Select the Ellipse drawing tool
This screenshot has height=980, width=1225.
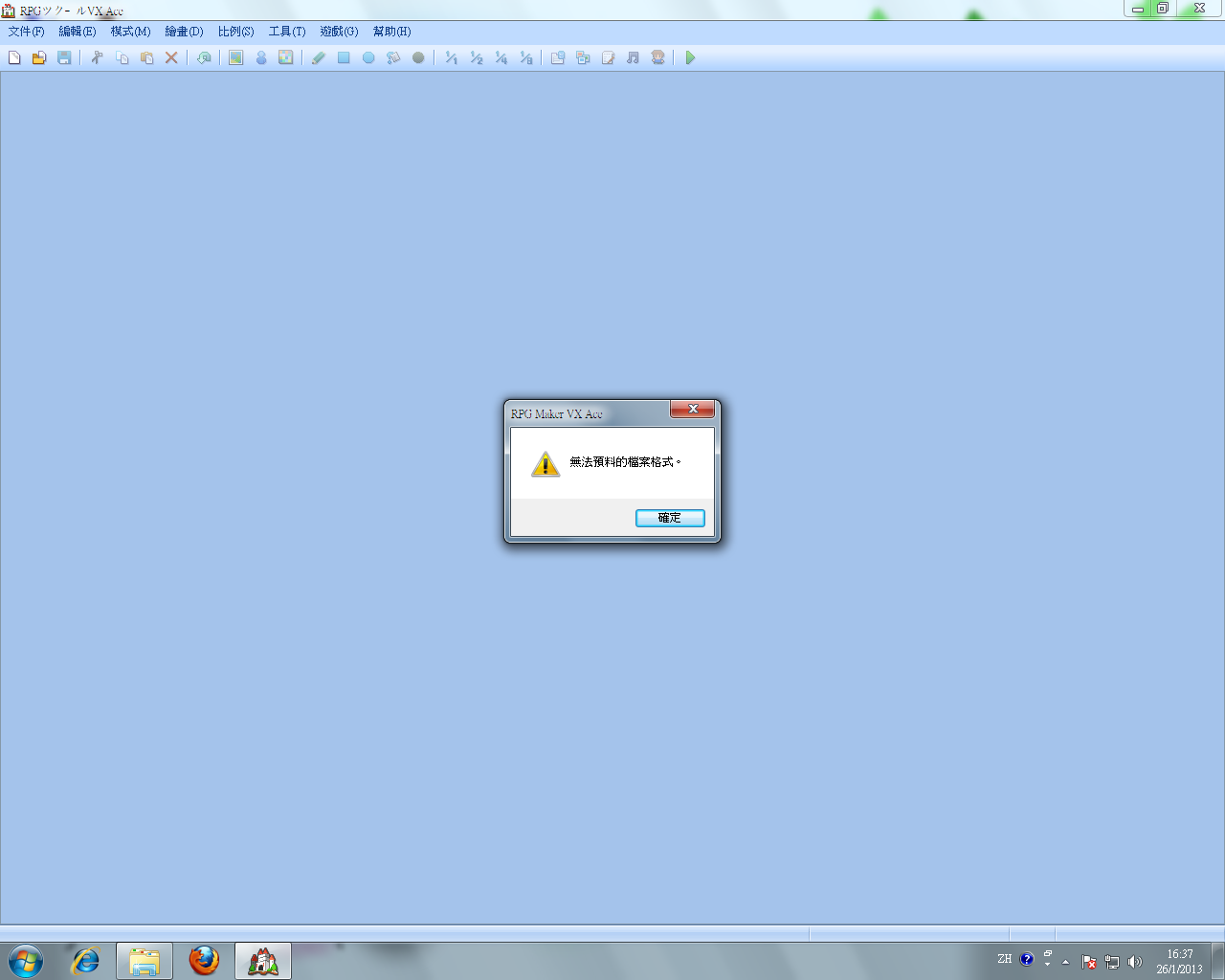368,58
